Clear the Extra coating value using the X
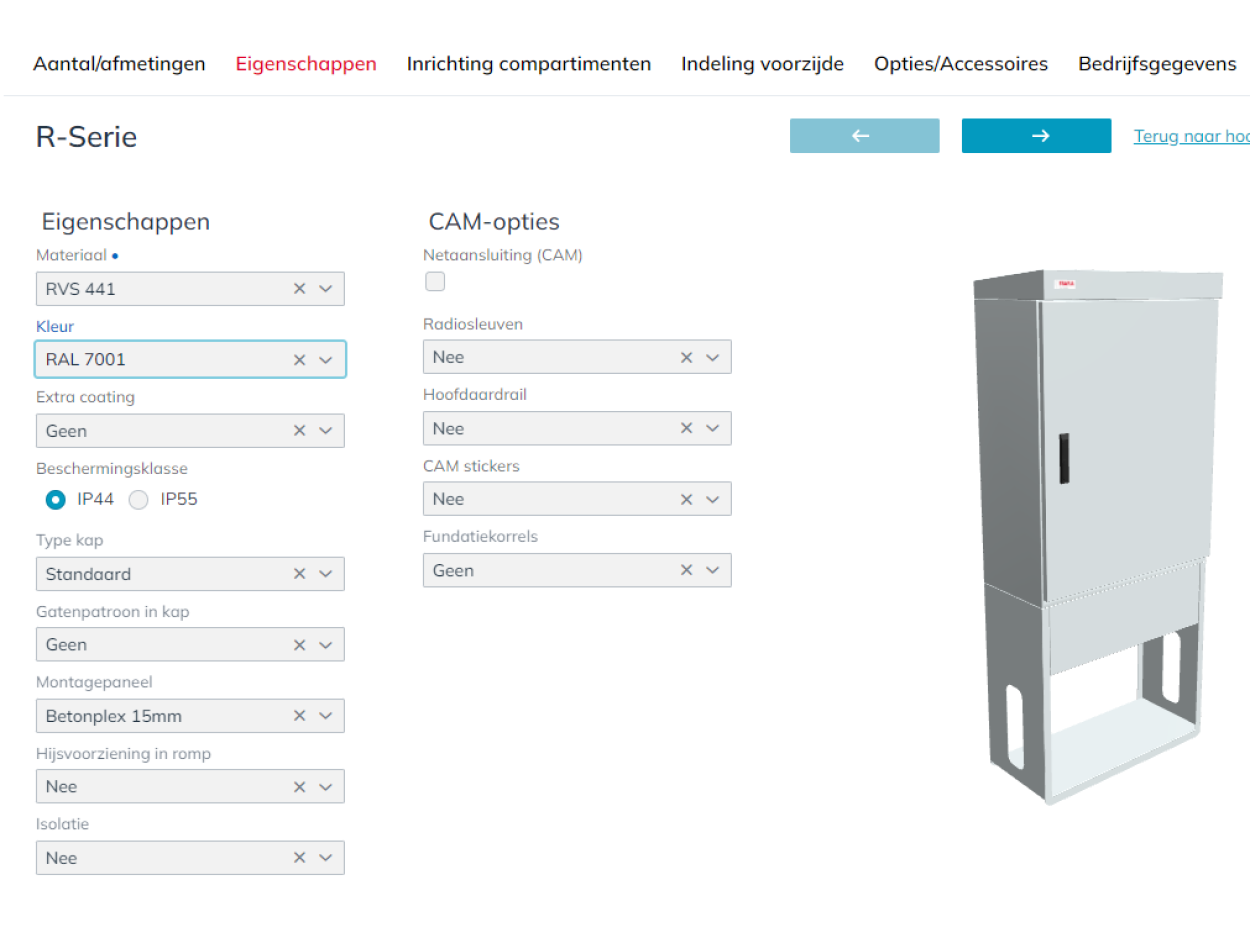The height and width of the screenshot is (938, 1250). (299, 430)
